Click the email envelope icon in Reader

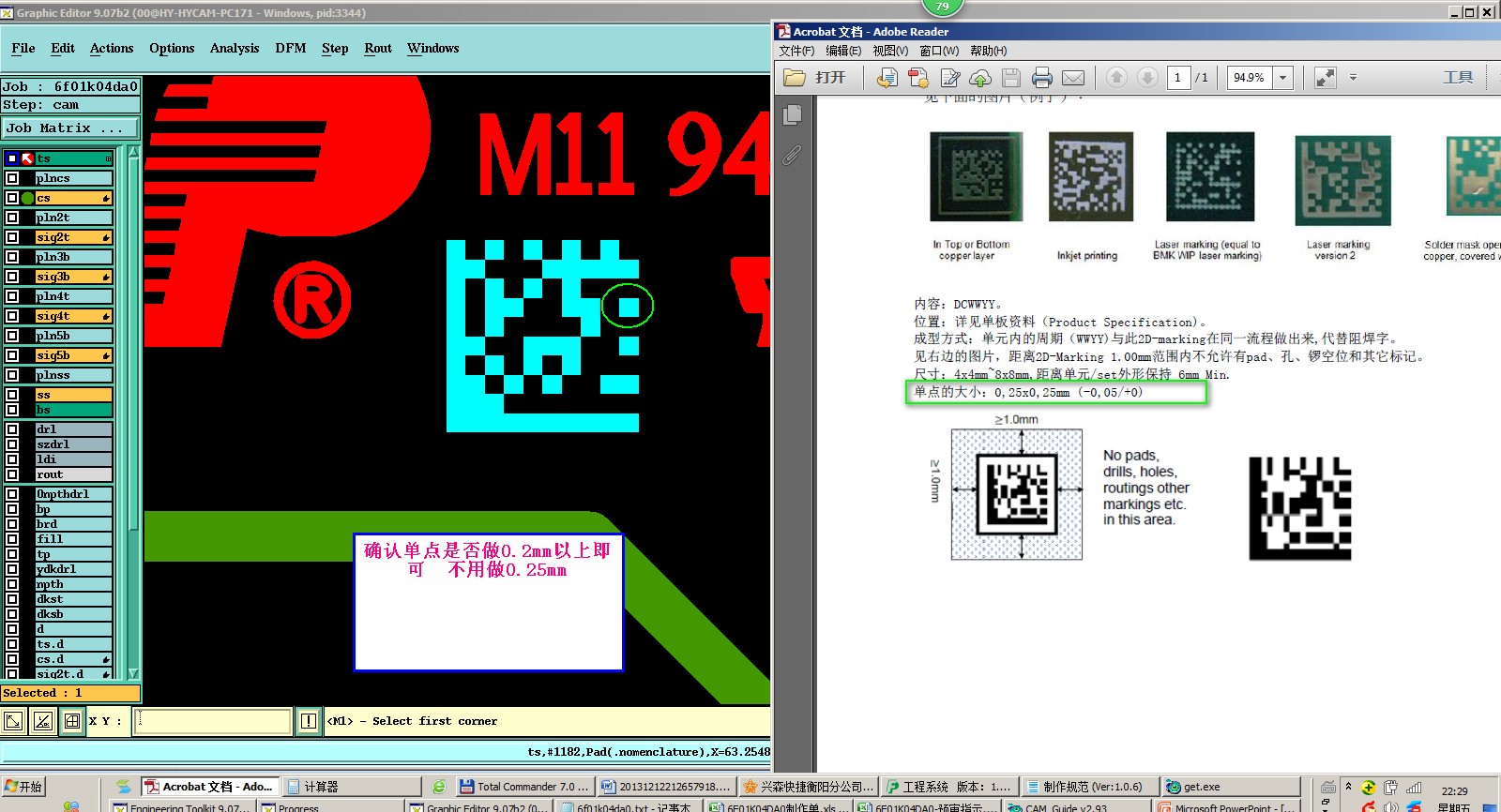(x=1073, y=78)
